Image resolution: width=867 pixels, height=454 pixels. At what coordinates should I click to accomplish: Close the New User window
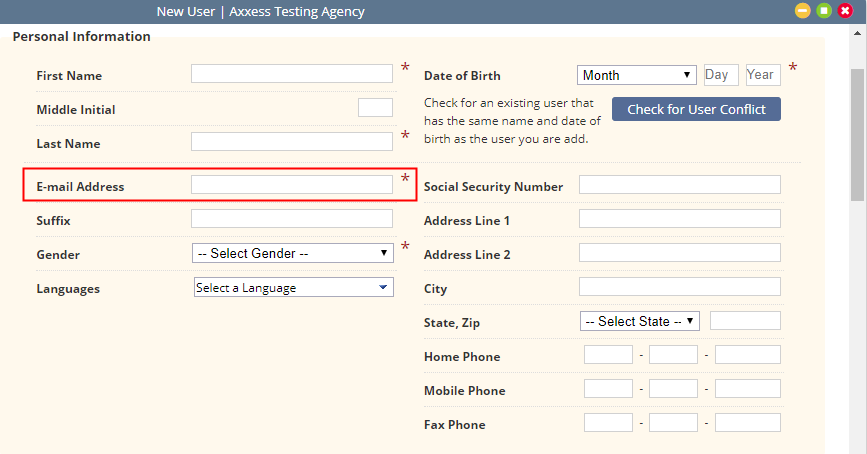coord(845,11)
